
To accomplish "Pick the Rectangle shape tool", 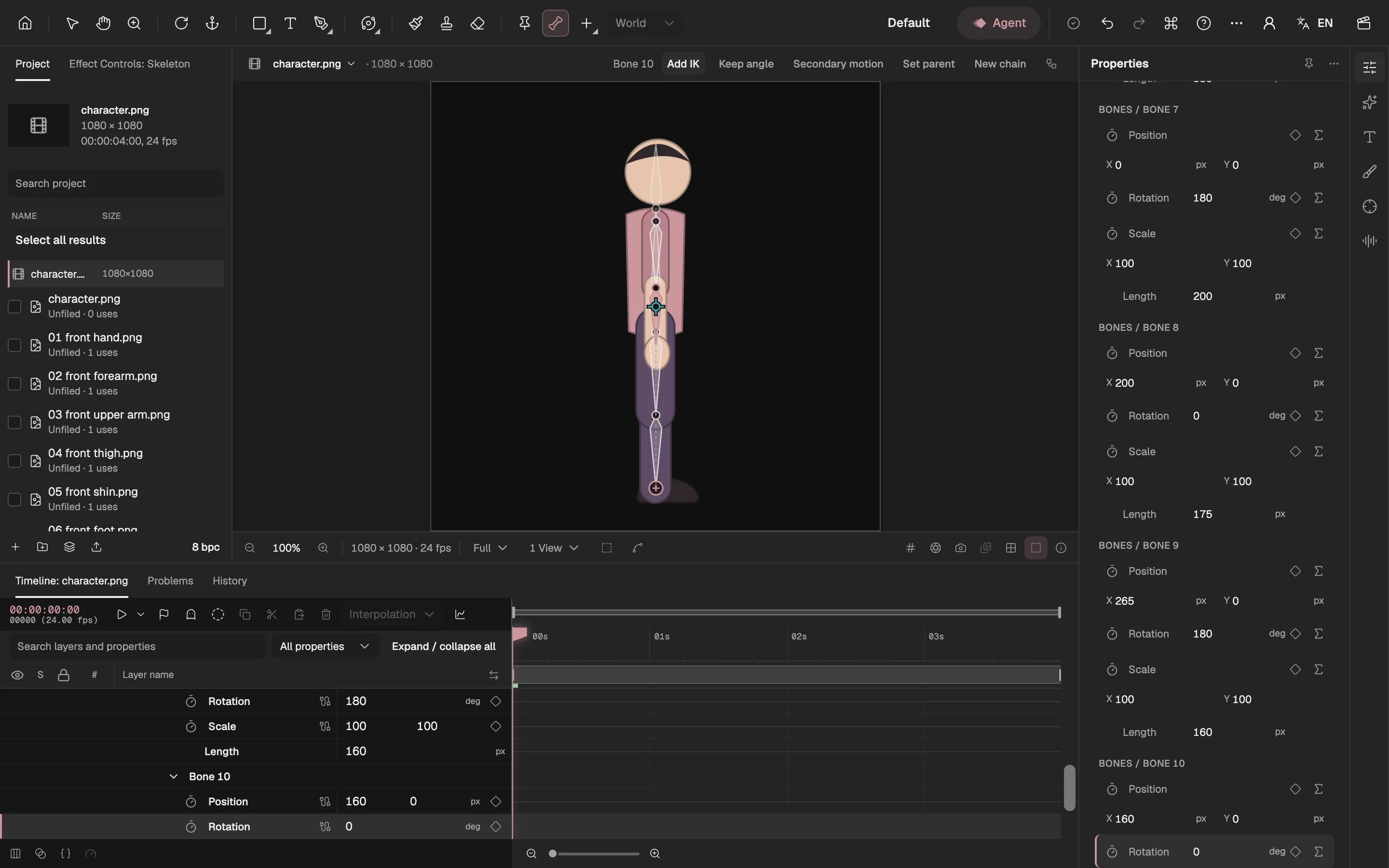I will (x=260, y=23).
